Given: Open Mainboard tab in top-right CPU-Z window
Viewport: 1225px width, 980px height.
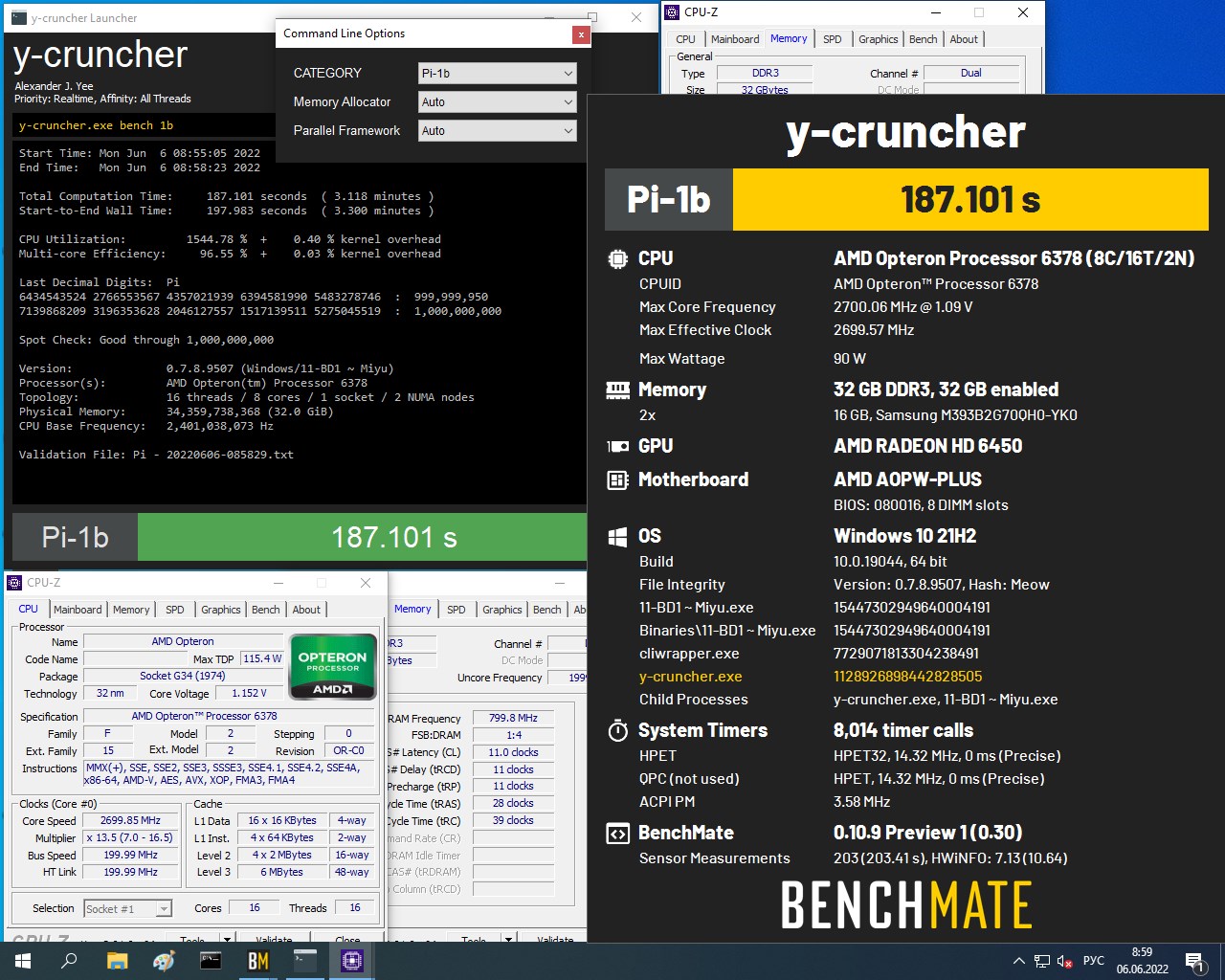Looking at the screenshot, I should [735, 39].
